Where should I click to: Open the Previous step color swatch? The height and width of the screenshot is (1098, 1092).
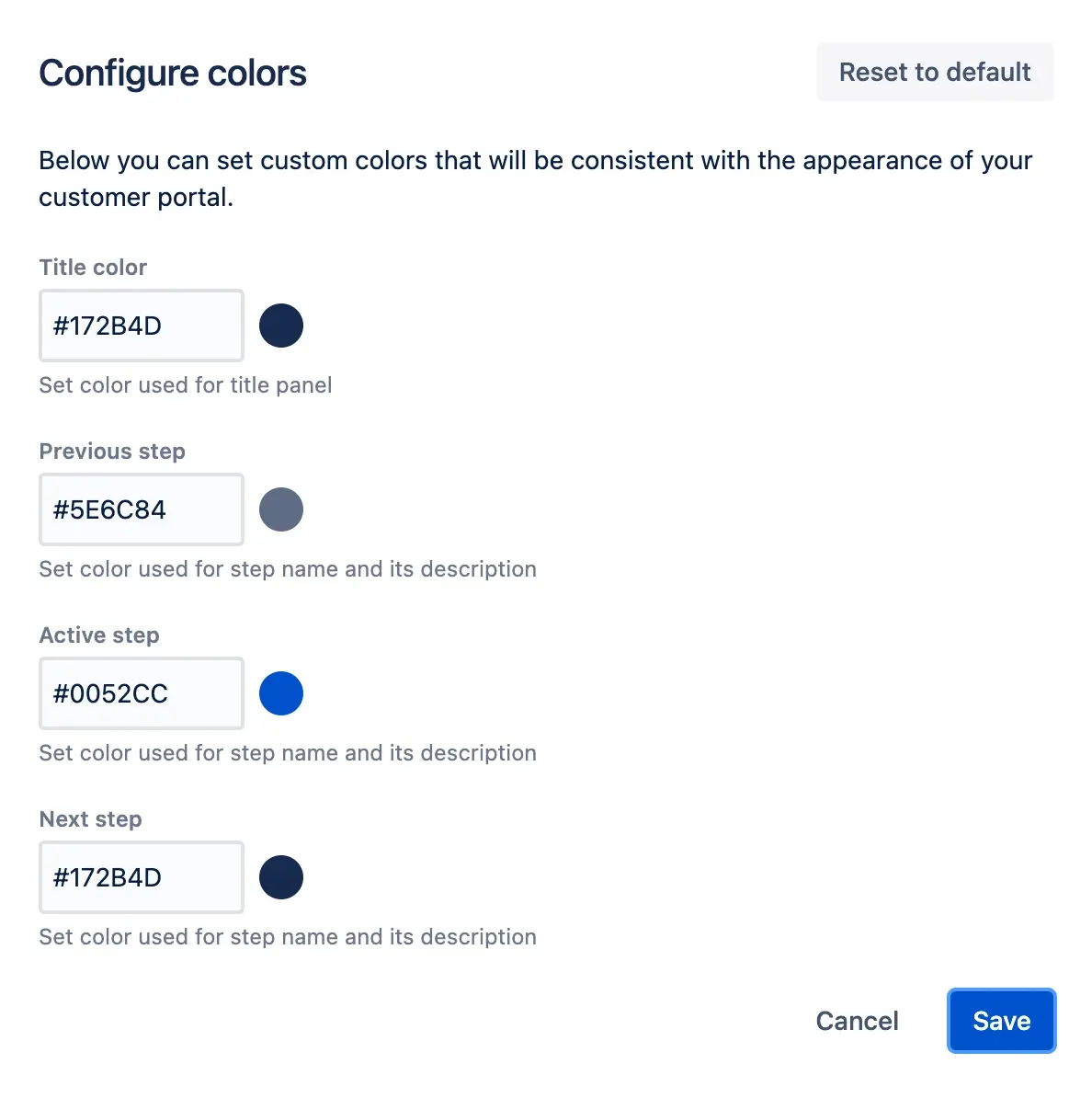pyautogui.click(x=281, y=509)
